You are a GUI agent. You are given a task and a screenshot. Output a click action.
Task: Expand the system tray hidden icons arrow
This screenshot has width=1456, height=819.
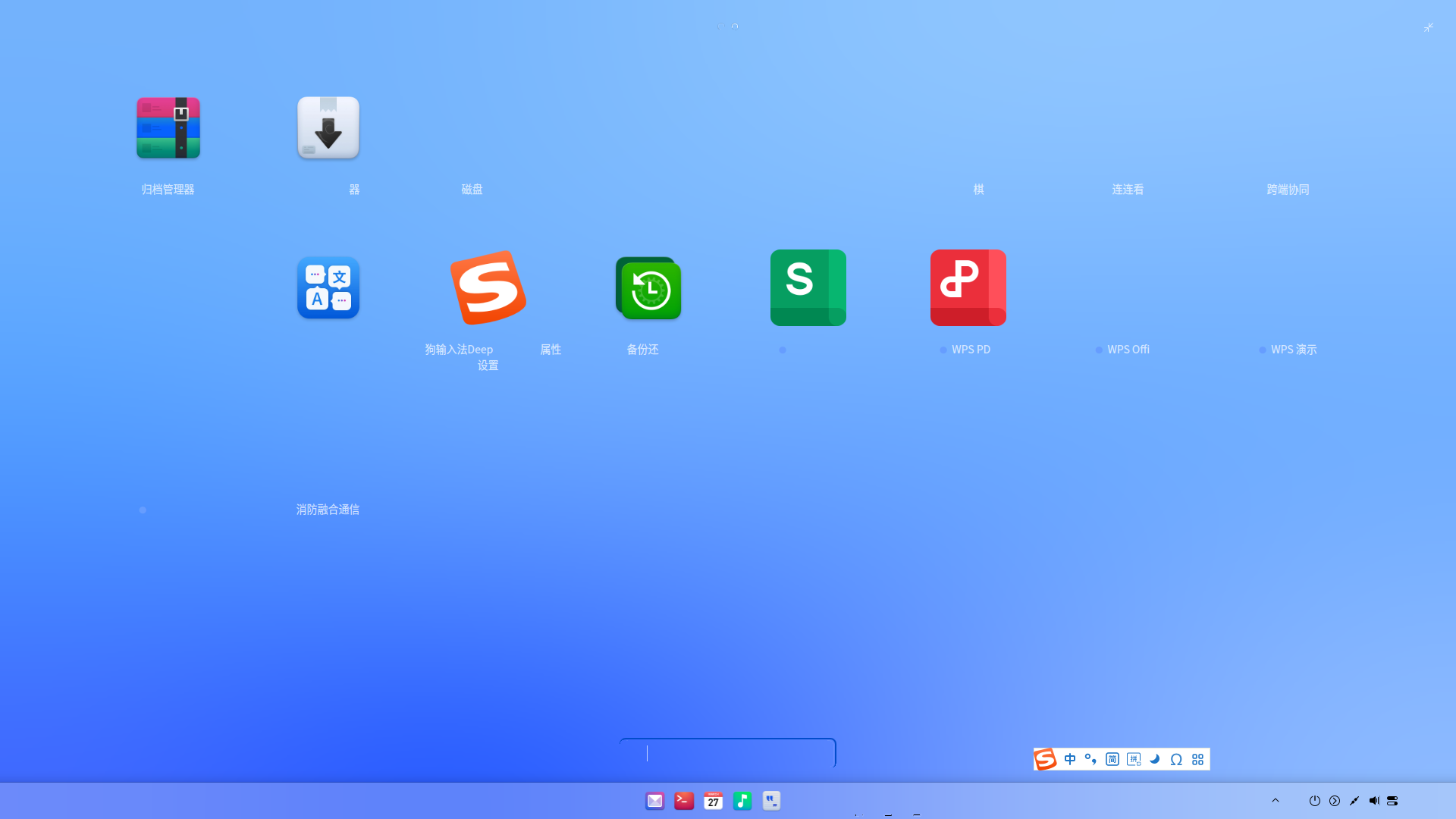[x=1276, y=801]
